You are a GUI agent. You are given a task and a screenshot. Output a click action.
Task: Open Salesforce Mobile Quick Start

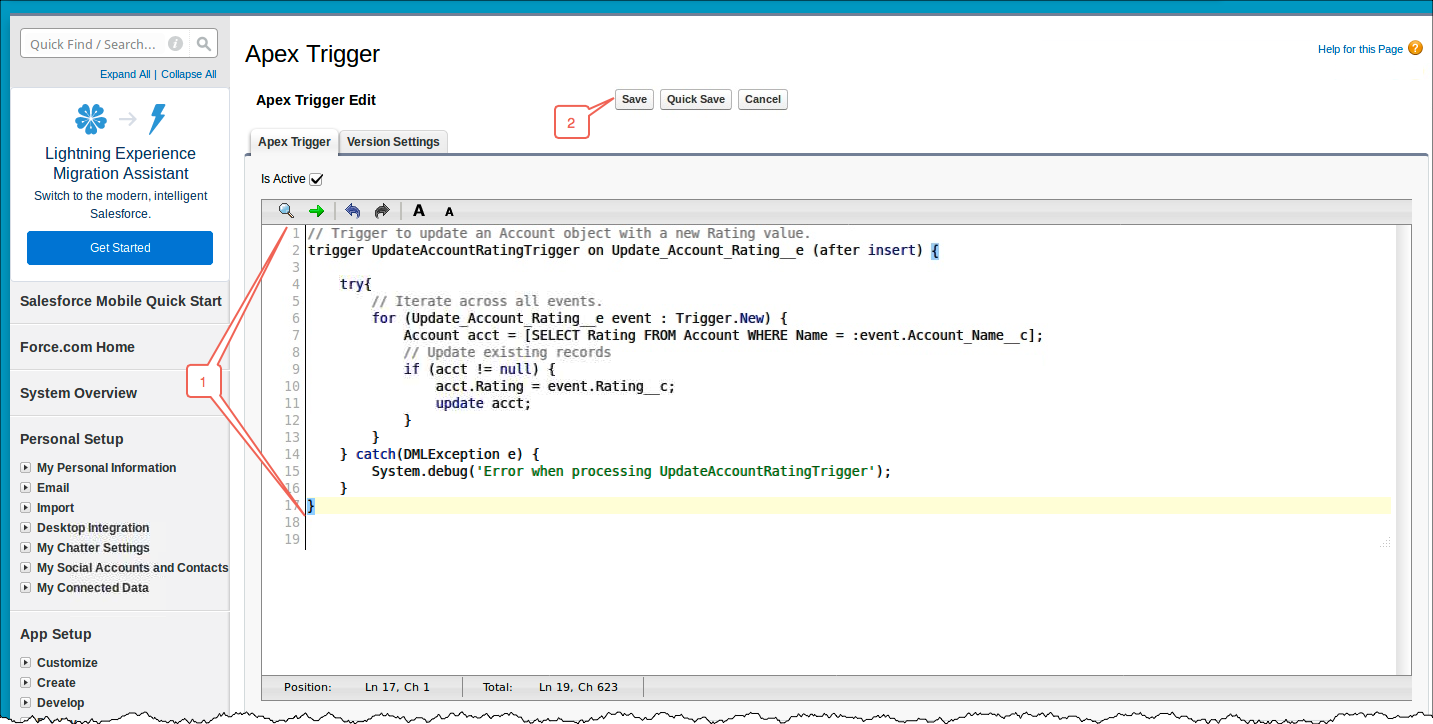click(x=121, y=301)
